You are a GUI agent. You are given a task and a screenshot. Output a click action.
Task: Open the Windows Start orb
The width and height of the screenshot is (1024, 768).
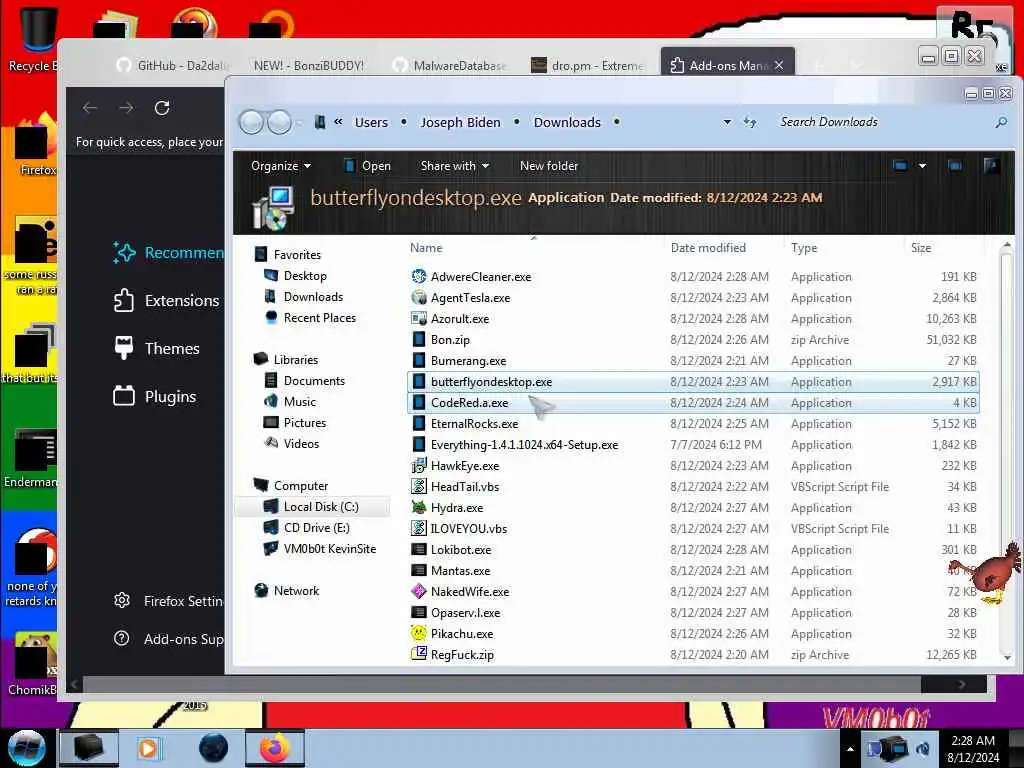[x=27, y=748]
